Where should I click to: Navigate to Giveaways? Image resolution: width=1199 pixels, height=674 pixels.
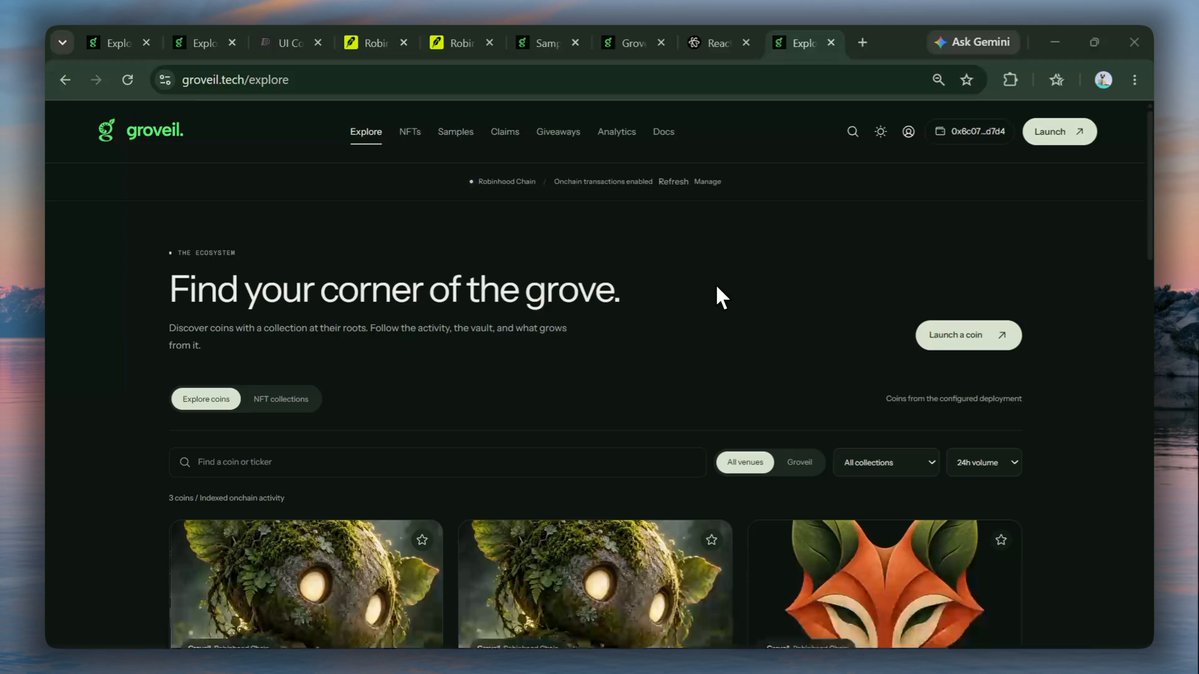point(558,132)
